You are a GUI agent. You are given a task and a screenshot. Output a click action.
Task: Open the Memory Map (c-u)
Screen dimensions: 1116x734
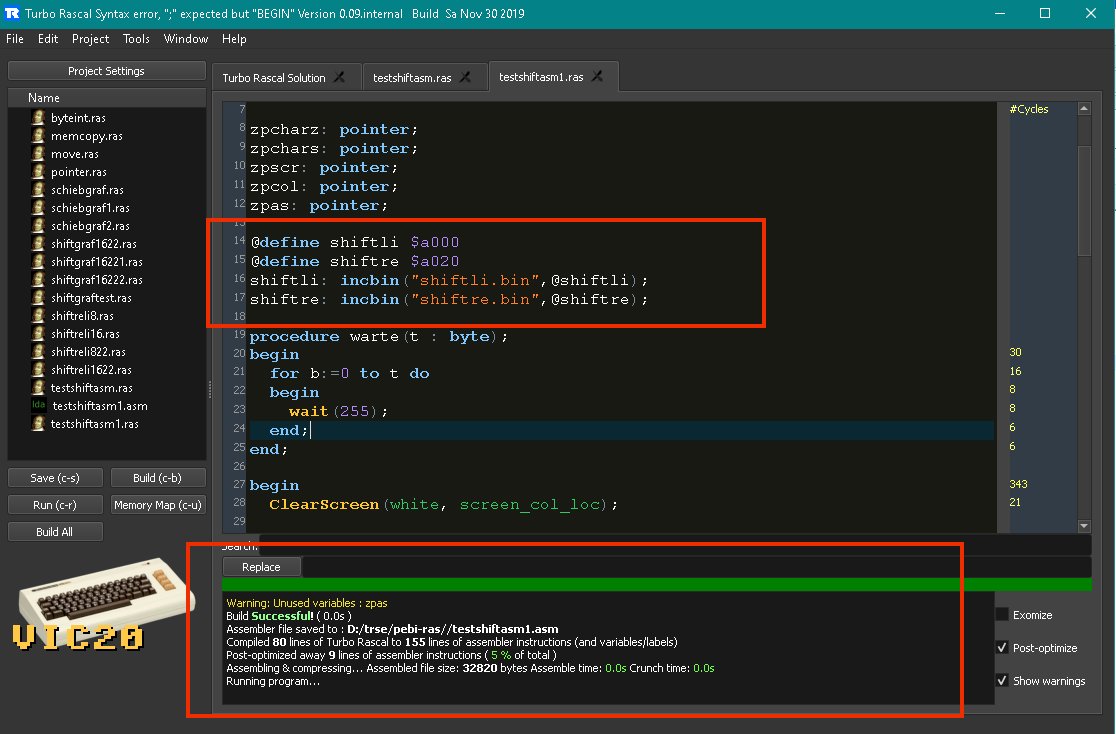pos(157,505)
